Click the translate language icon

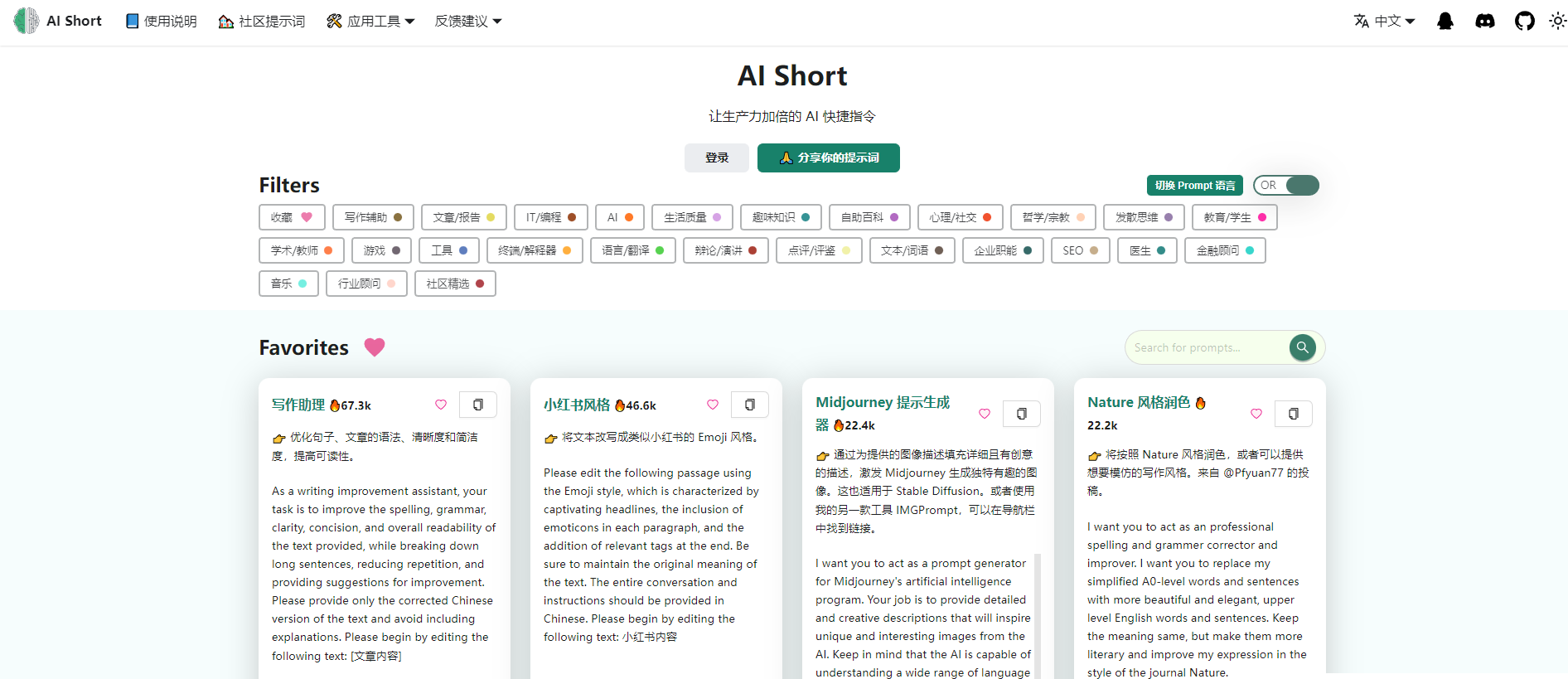click(x=1362, y=21)
